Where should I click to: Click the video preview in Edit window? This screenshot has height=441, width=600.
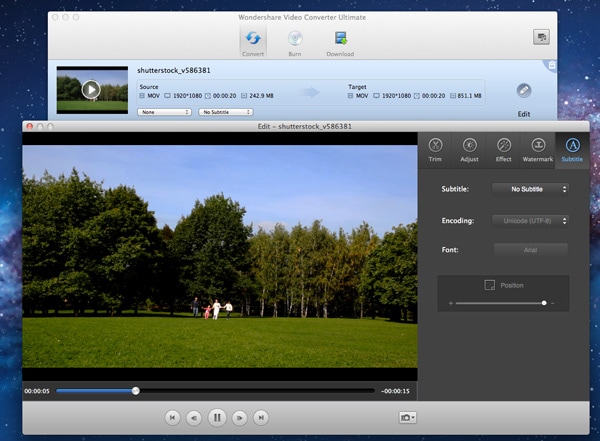220,256
